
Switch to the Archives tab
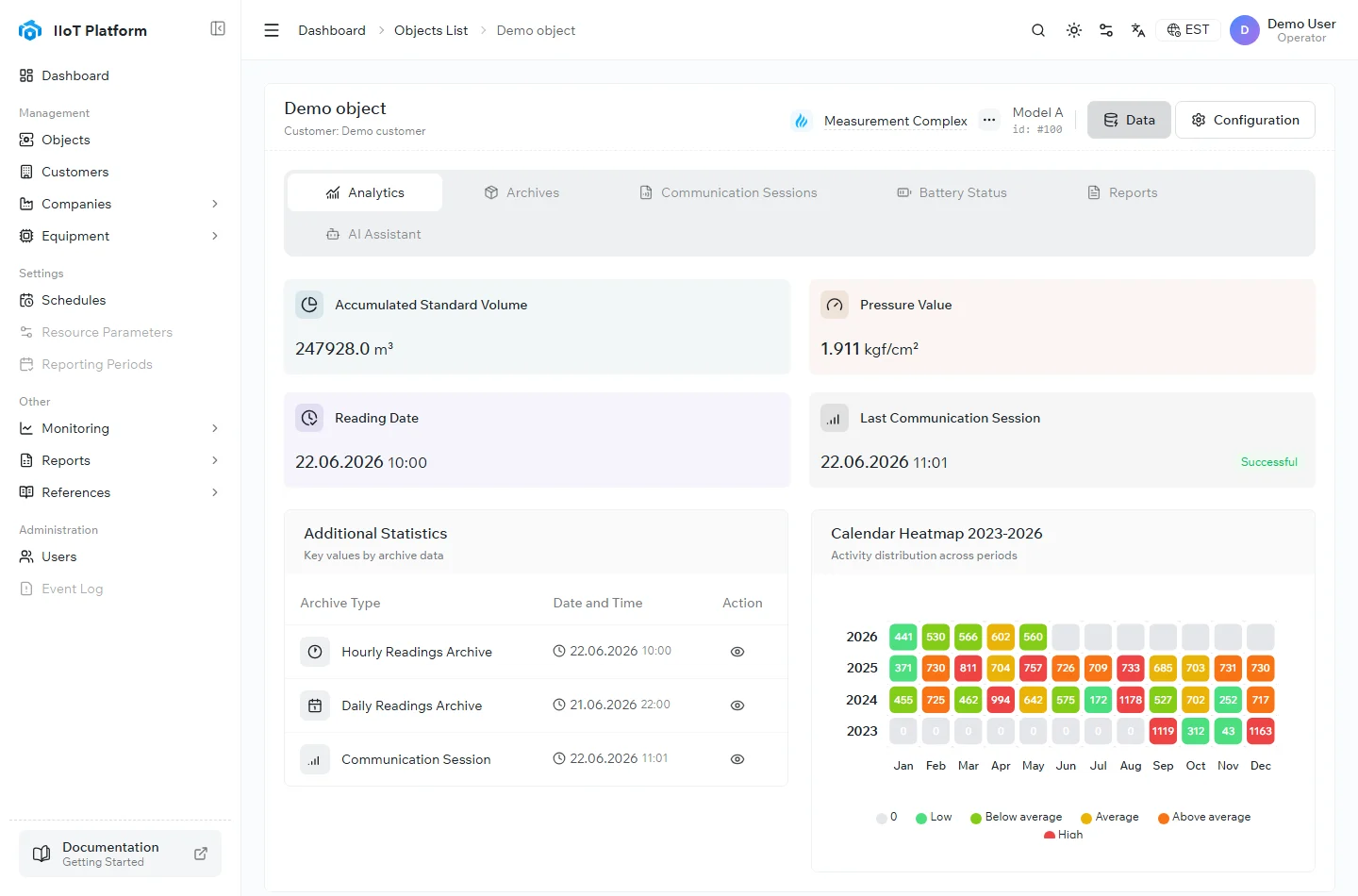(x=522, y=192)
